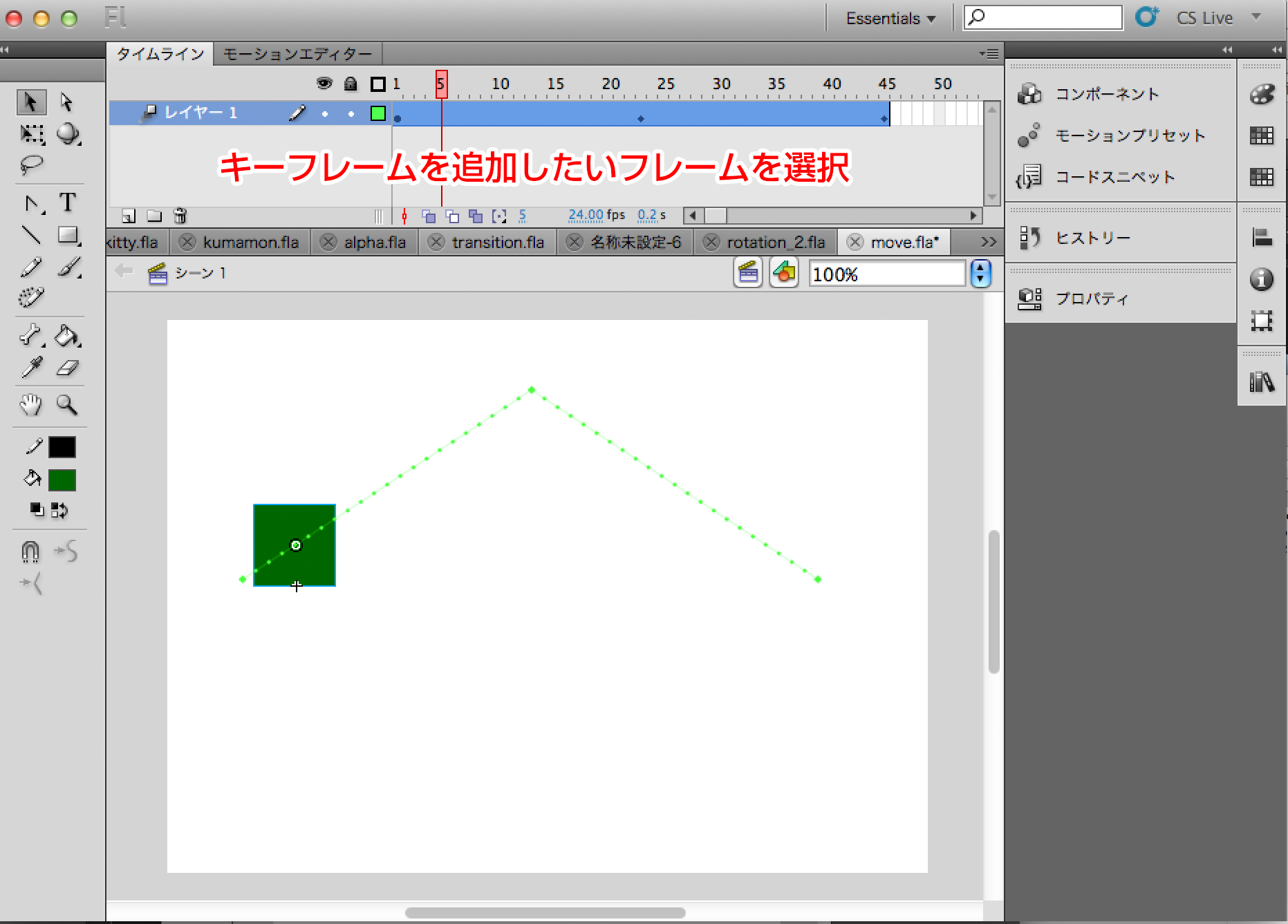
Task: Open the ヒストリー panel
Action: coord(1092,238)
